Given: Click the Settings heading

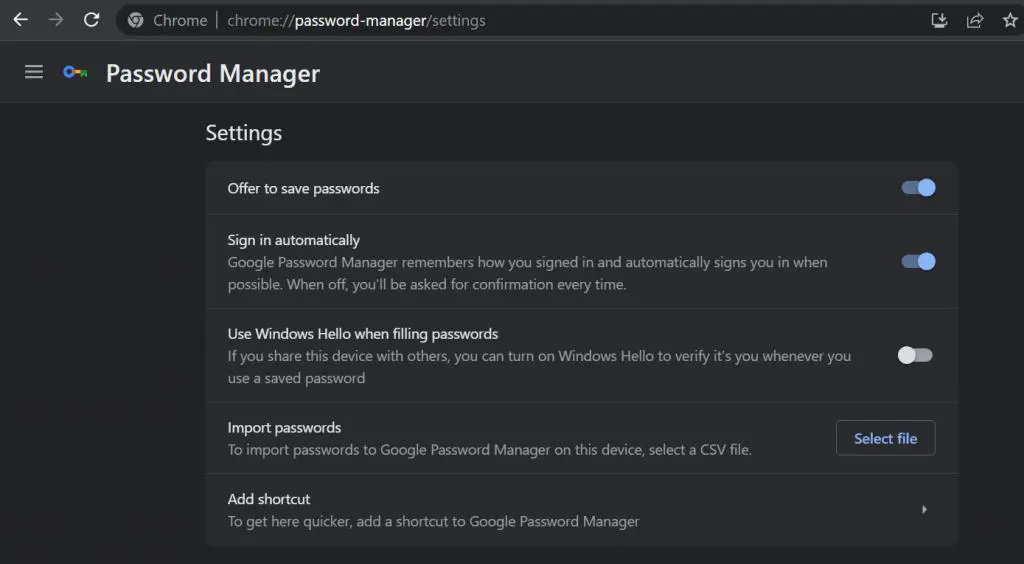Looking at the screenshot, I should [244, 133].
